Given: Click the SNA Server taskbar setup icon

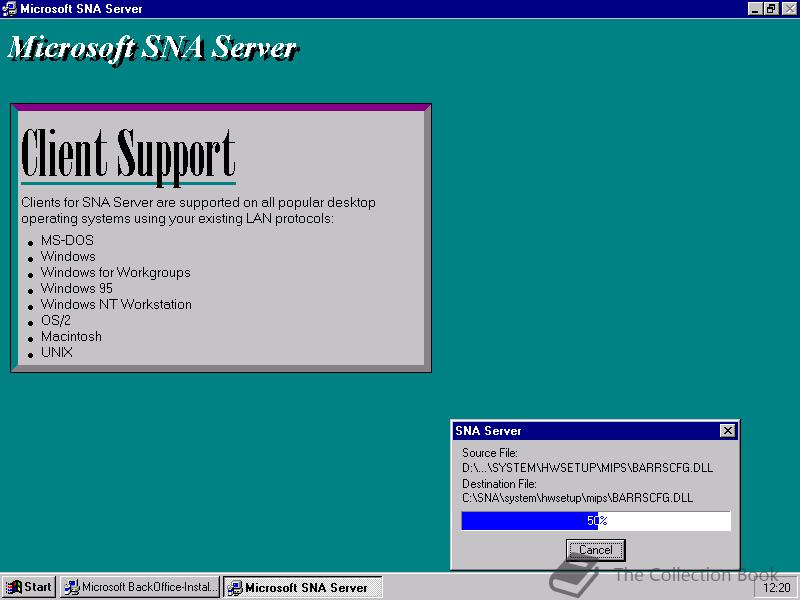Looking at the screenshot, I should pos(235,588).
